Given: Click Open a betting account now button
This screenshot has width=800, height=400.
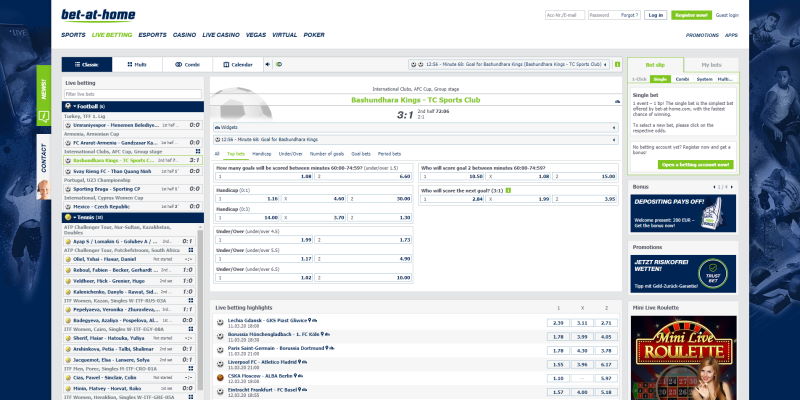Looking at the screenshot, I should point(695,165).
